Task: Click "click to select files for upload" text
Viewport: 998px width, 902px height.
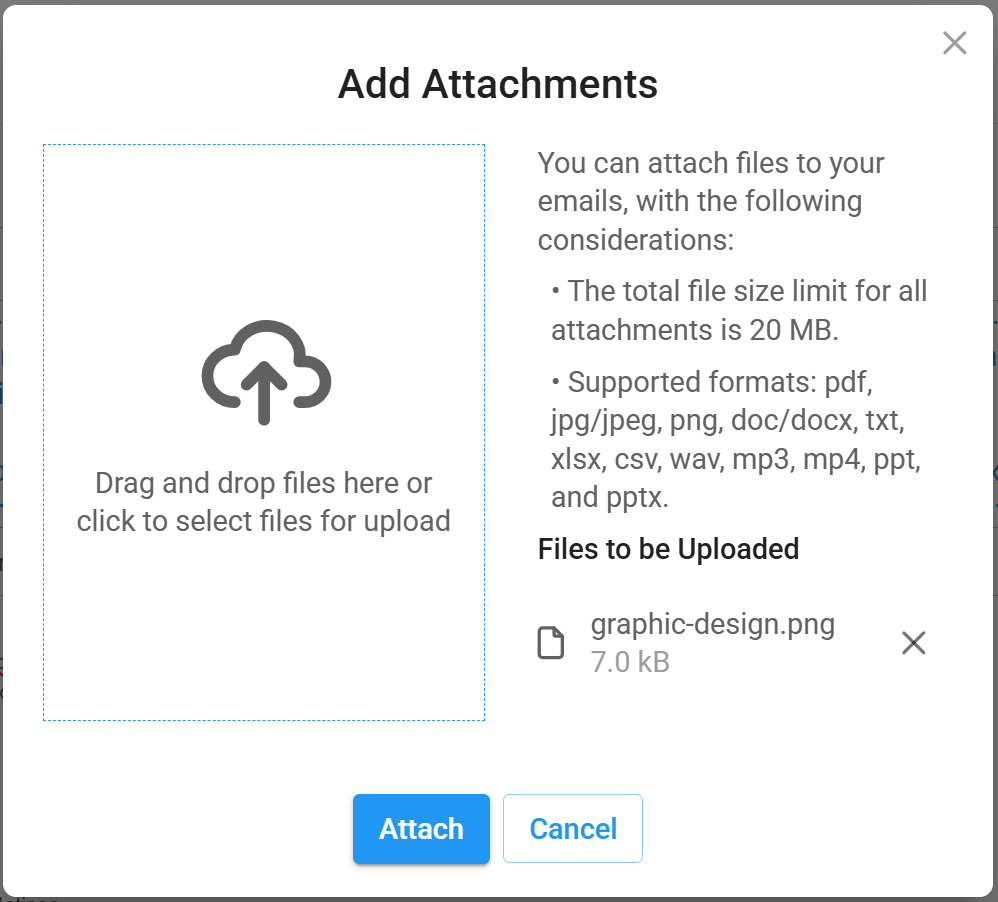Action: pyautogui.click(x=264, y=521)
